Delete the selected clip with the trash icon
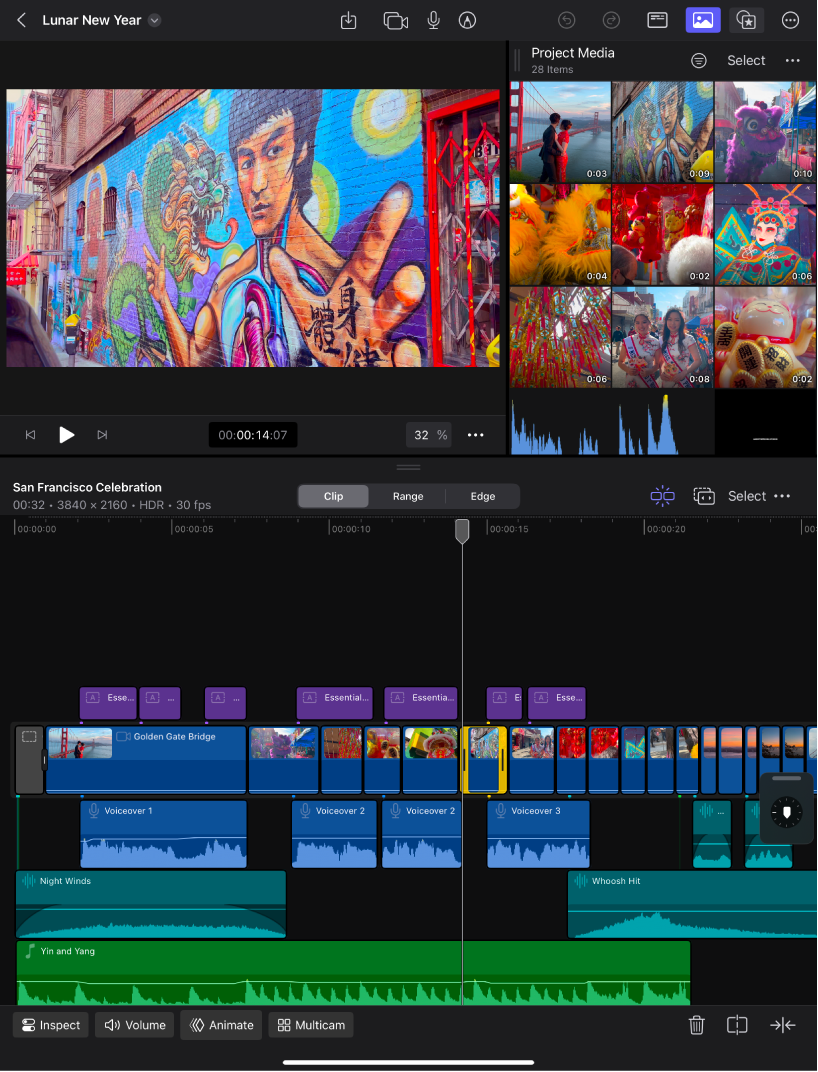The image size is (818, 1072). pyautogui.click(x=696, y=1025)
